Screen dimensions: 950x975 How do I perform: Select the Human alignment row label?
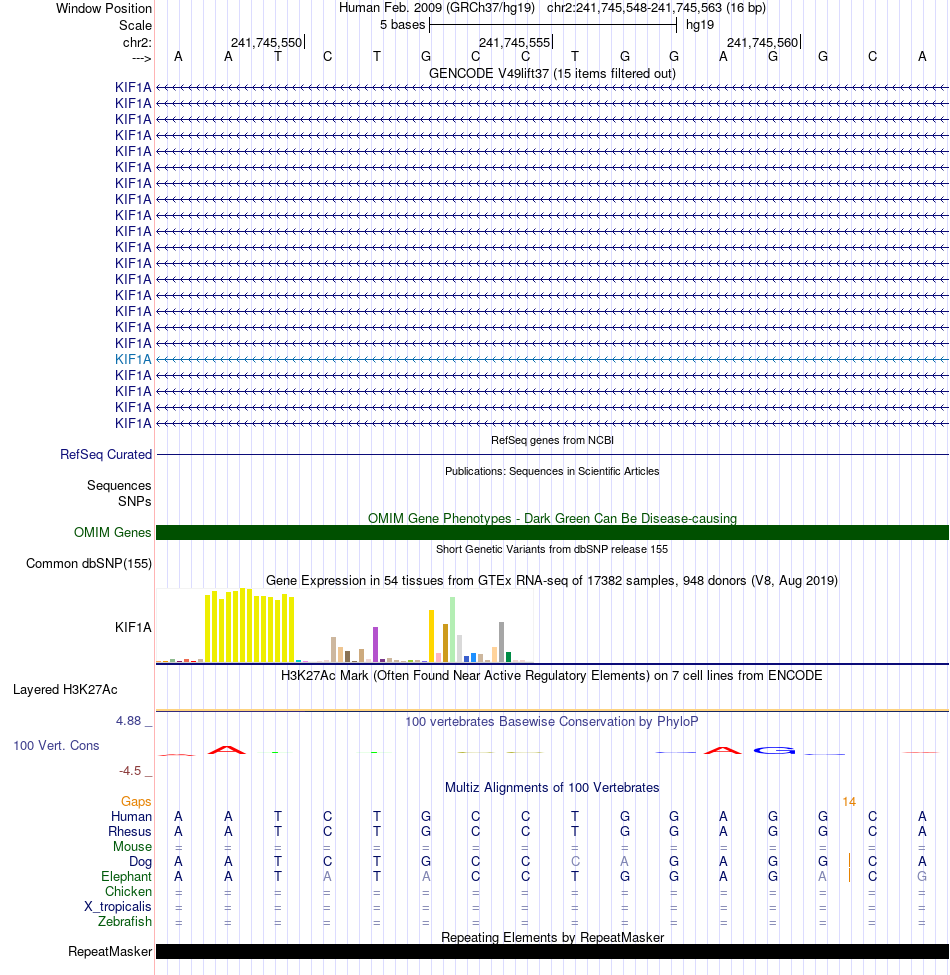[x=131, y=816]
